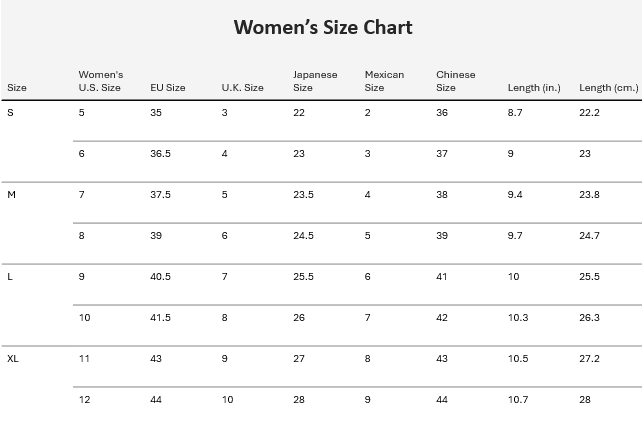Select the EU size 36.5 cell

(160, 154)
